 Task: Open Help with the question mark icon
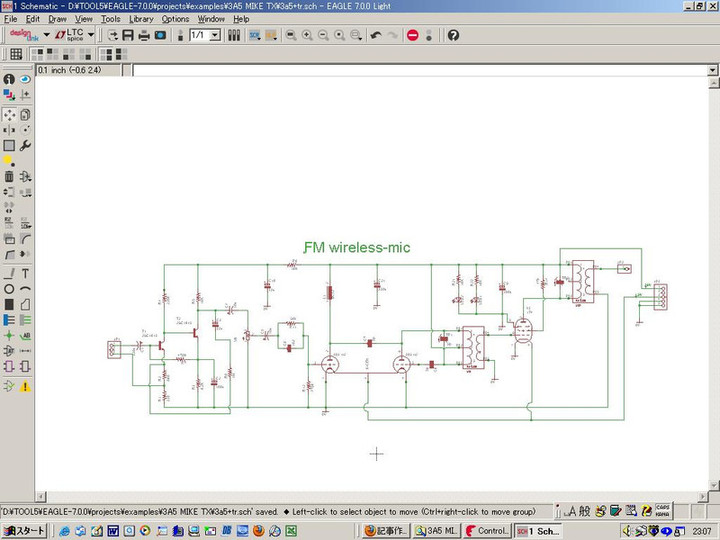tap(453, 35)
